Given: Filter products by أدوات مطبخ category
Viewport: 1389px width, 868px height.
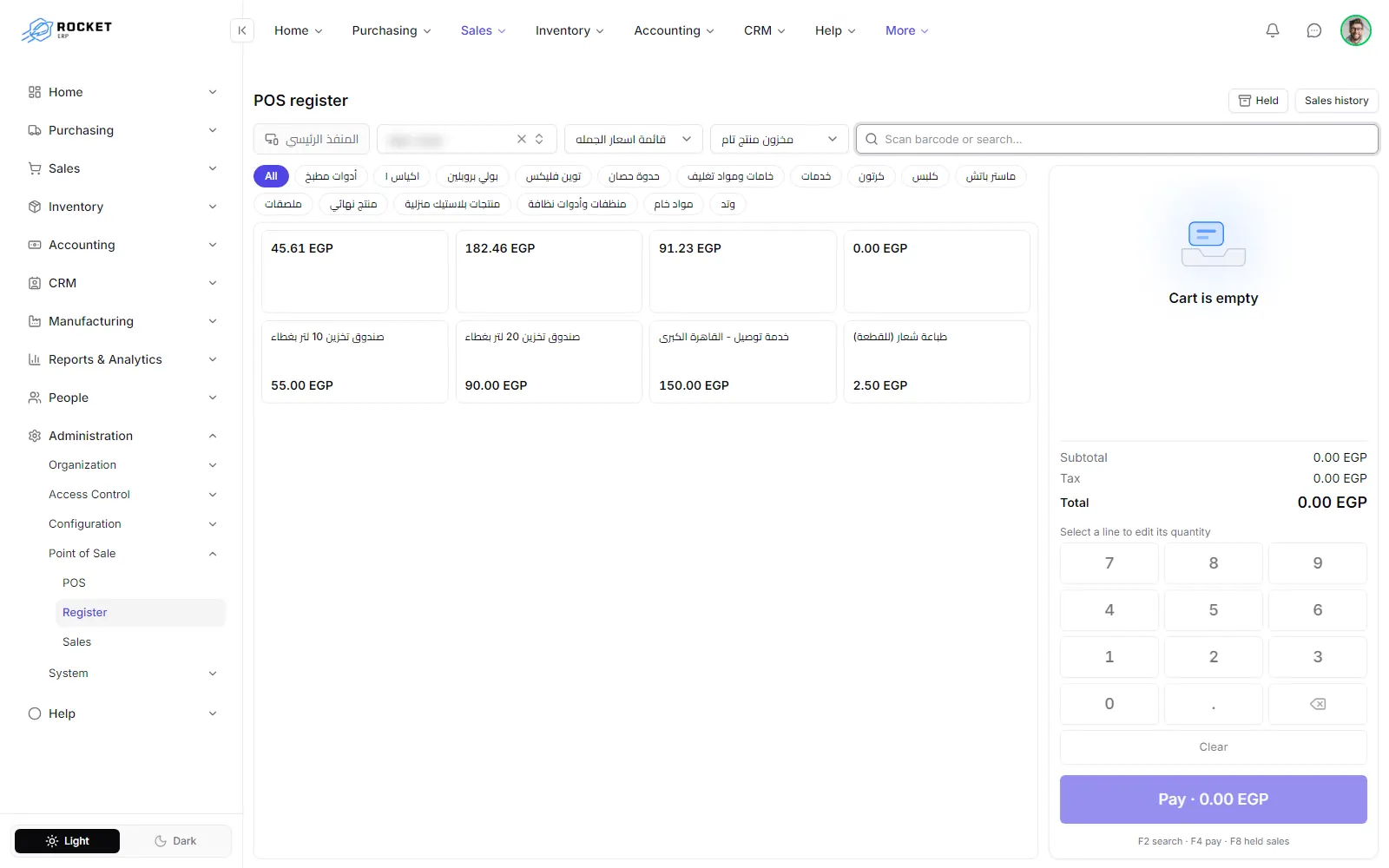Looking at the screenshot, I should click(331, 176).
